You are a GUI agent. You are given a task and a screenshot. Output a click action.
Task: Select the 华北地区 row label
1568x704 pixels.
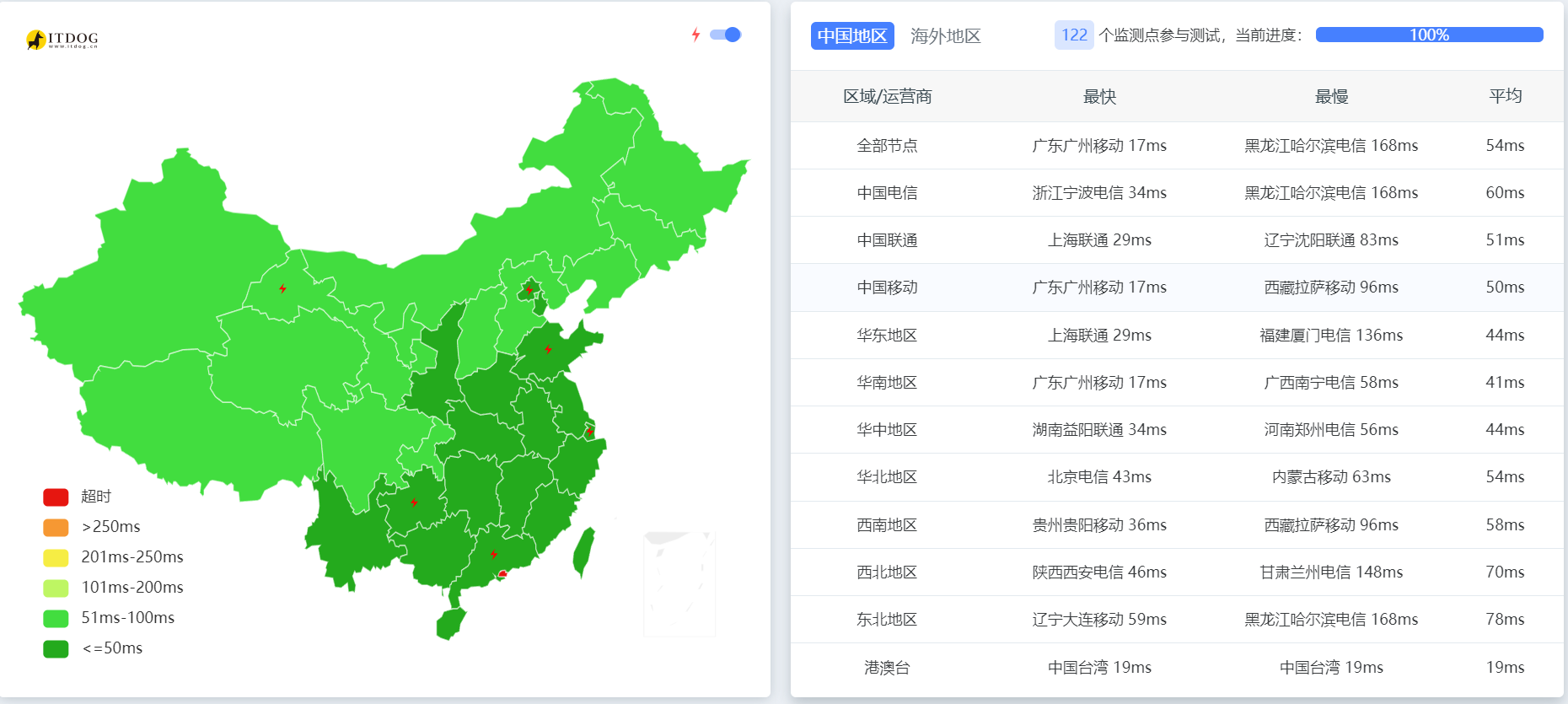coord(888,477)
